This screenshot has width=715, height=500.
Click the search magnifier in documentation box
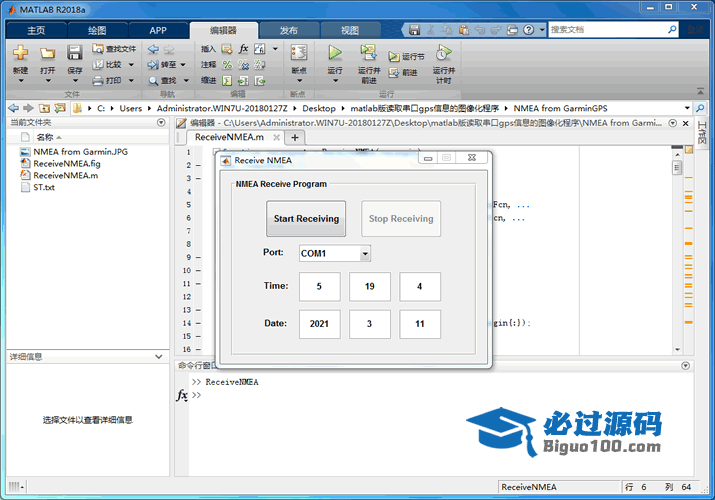672,30
